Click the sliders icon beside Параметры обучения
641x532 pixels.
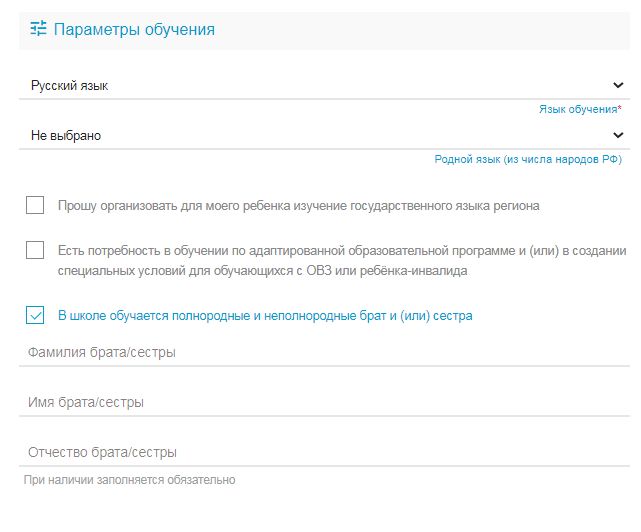pos(38,29)
